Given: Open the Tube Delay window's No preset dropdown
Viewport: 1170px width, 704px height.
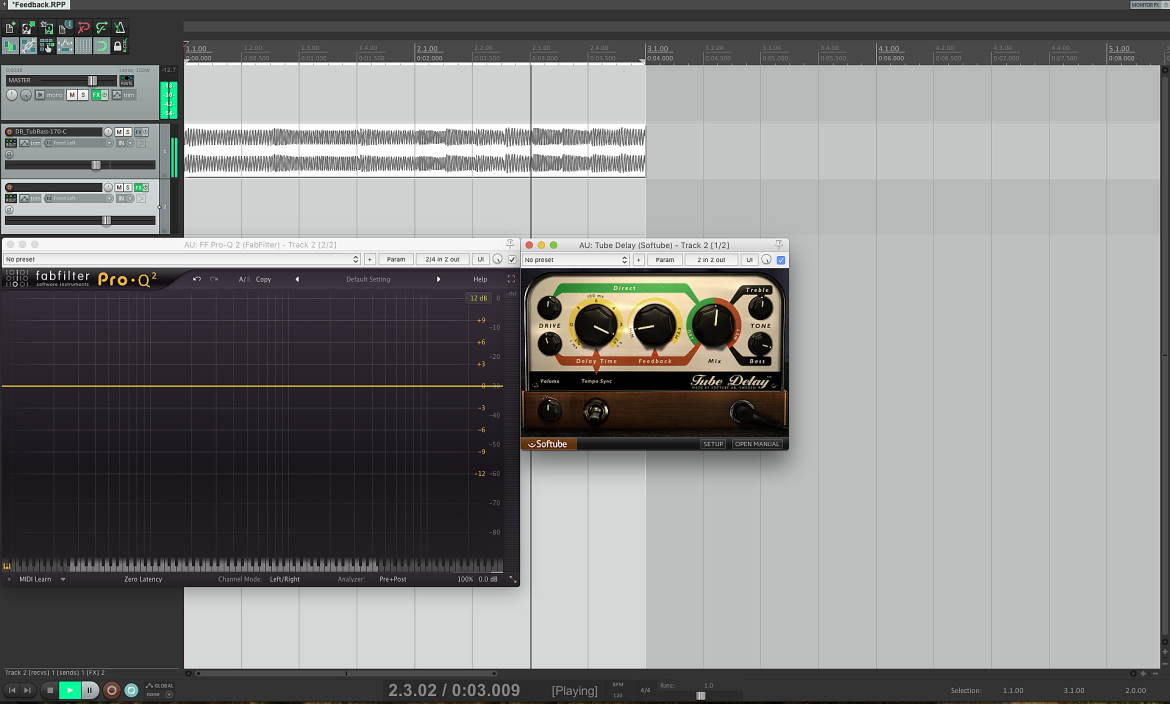Looking at the screenshot, I should (x=576, y=260).
